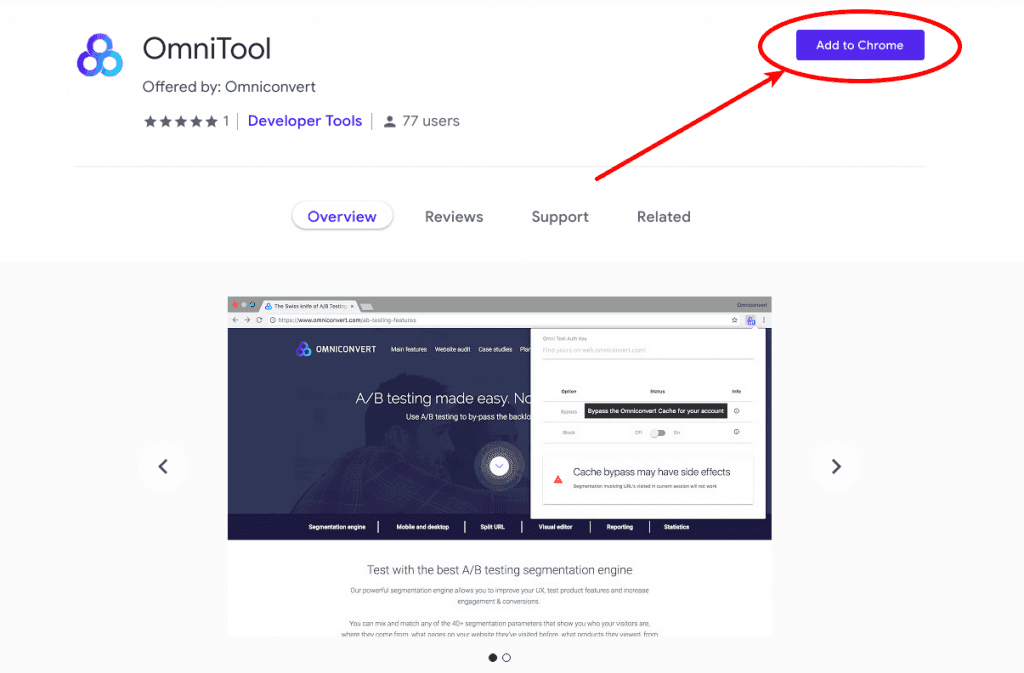The image size is (1024, 673).
Task: Click the OmniTool extension logo
Action: point(100,55)
